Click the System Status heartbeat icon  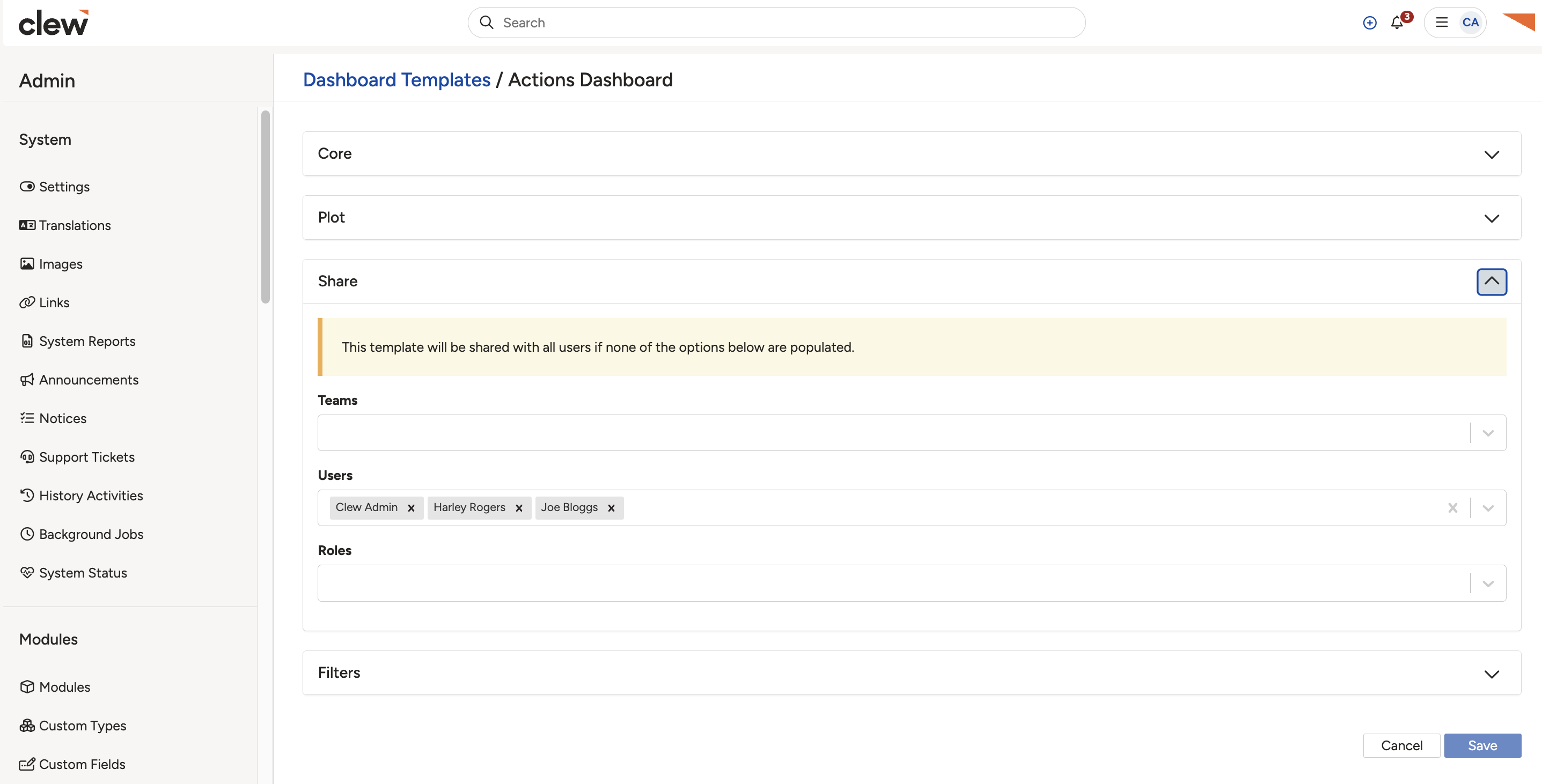click(27, 573)
